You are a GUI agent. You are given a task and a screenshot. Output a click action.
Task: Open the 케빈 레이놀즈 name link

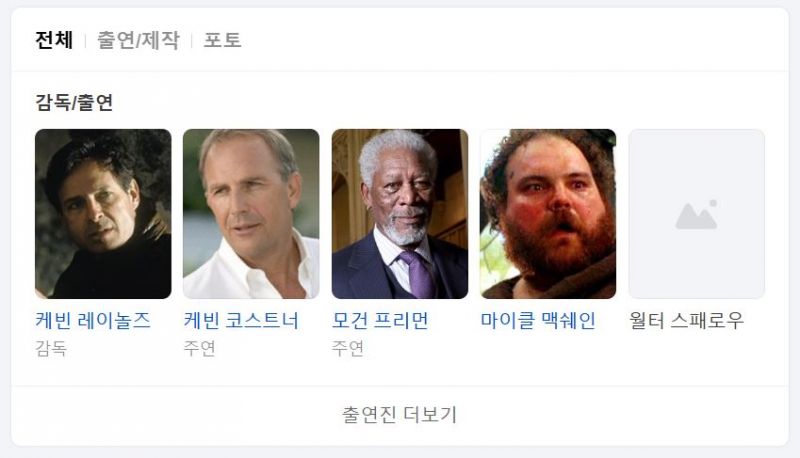pos(93,321)
